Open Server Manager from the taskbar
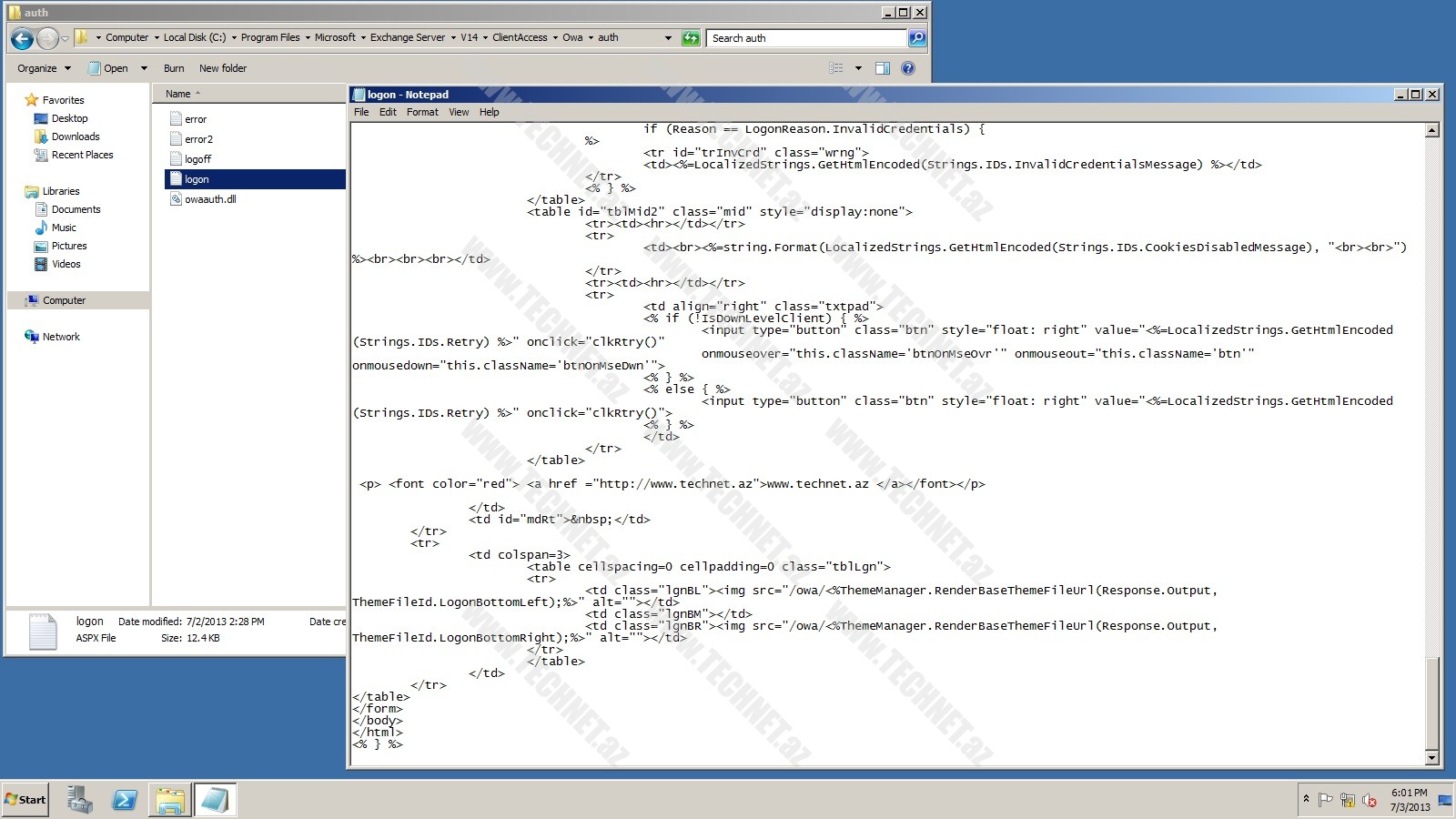1456x819 pixels. (79, 800)
